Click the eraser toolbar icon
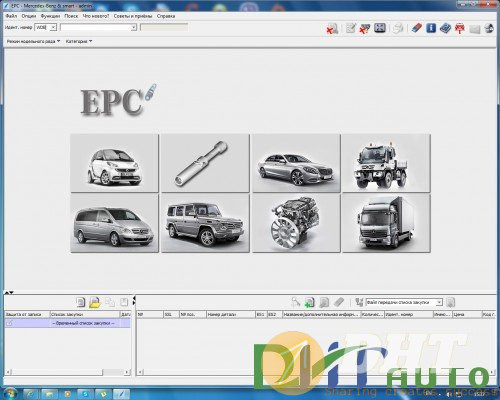The width and height of the screenshot is (500, 400). [416, 28]
